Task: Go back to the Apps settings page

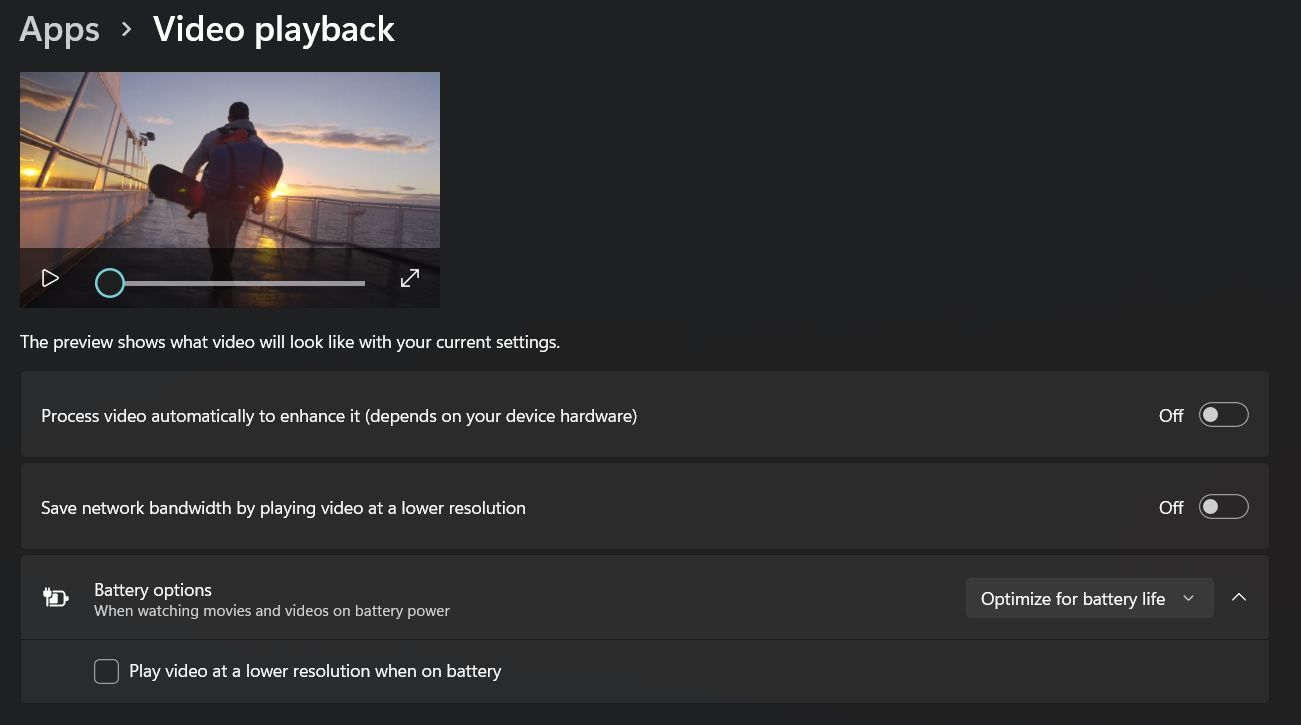Action: (x=58, y=29)
